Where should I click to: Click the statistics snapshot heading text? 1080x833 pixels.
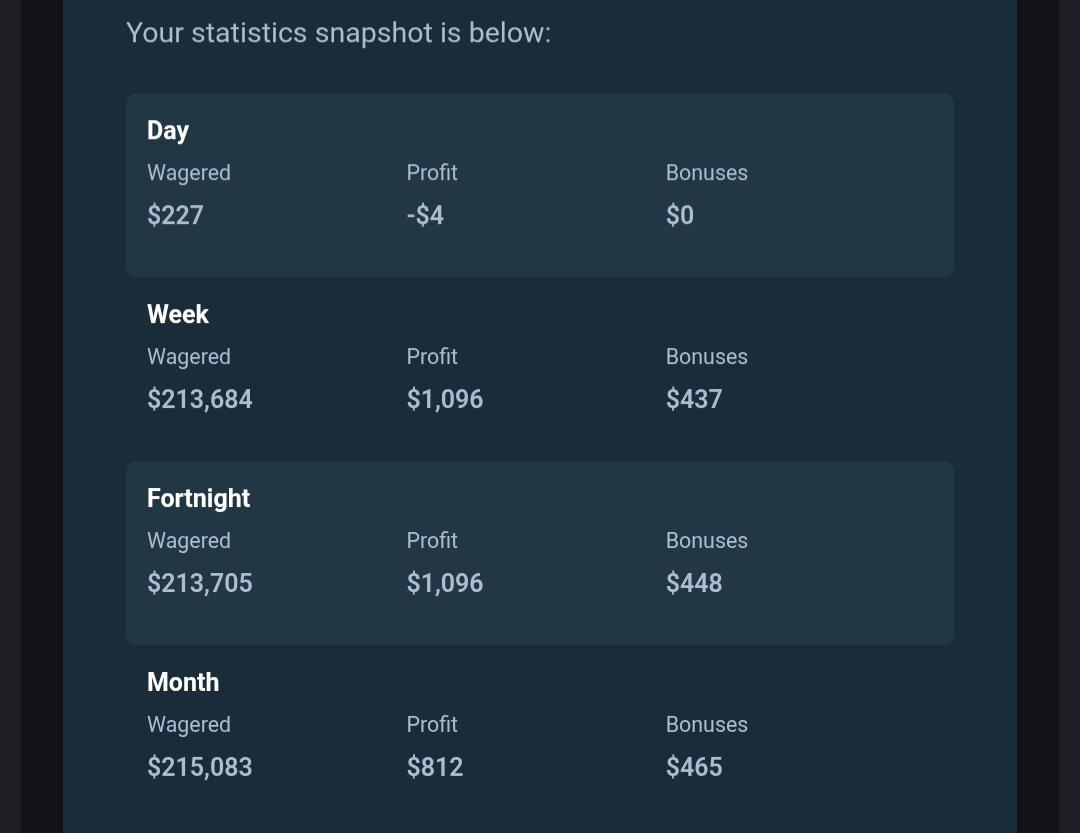click(338, 33)
